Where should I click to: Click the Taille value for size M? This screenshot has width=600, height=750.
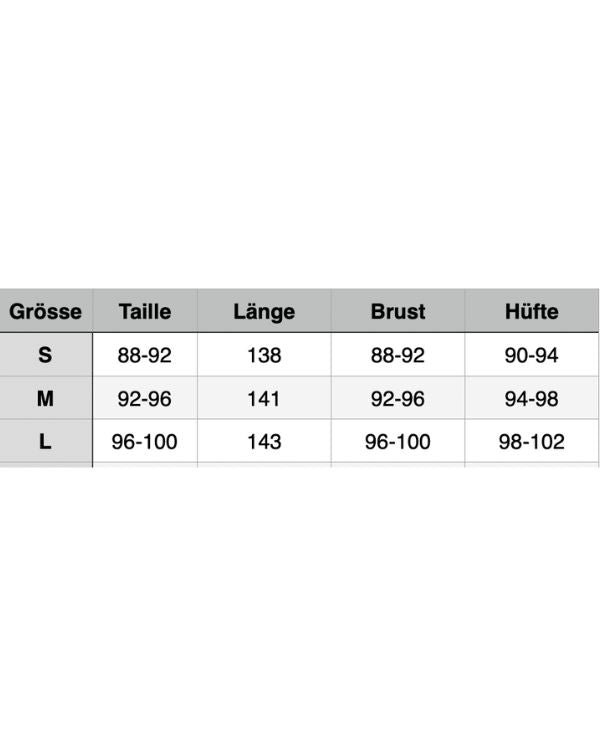[145, 399]
